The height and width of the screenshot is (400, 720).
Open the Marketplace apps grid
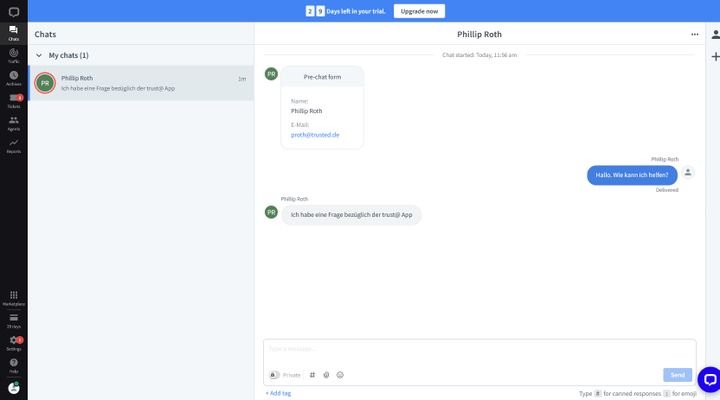[14, 298]
